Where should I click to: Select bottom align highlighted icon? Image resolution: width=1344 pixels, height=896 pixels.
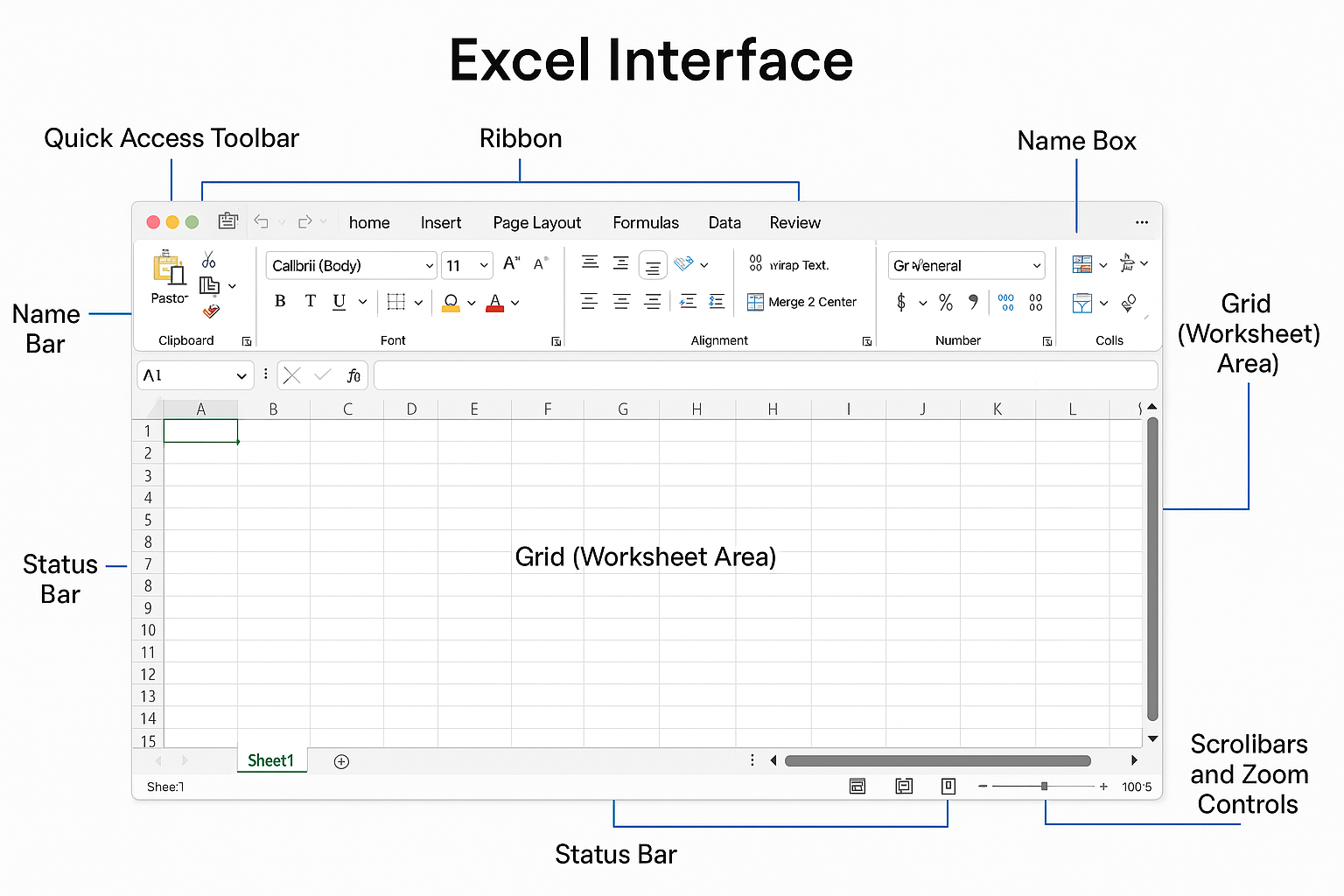point(653,265)
